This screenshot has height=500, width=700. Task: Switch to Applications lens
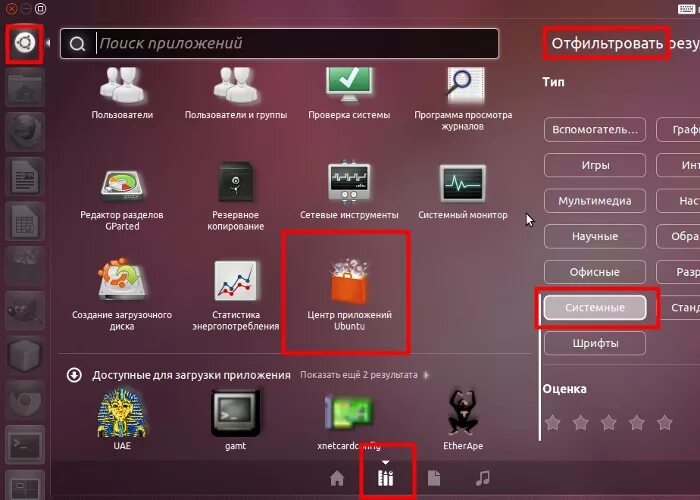click(x=386, y=478)
